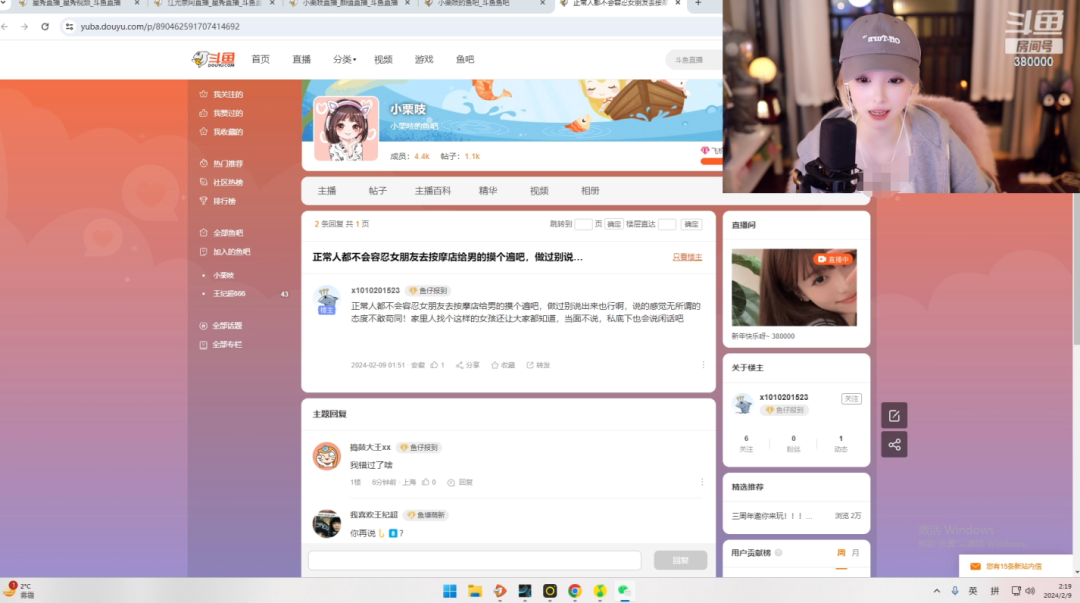Click 楼层直达 floor number input box
1080x603 pixels.
[667, 224]
